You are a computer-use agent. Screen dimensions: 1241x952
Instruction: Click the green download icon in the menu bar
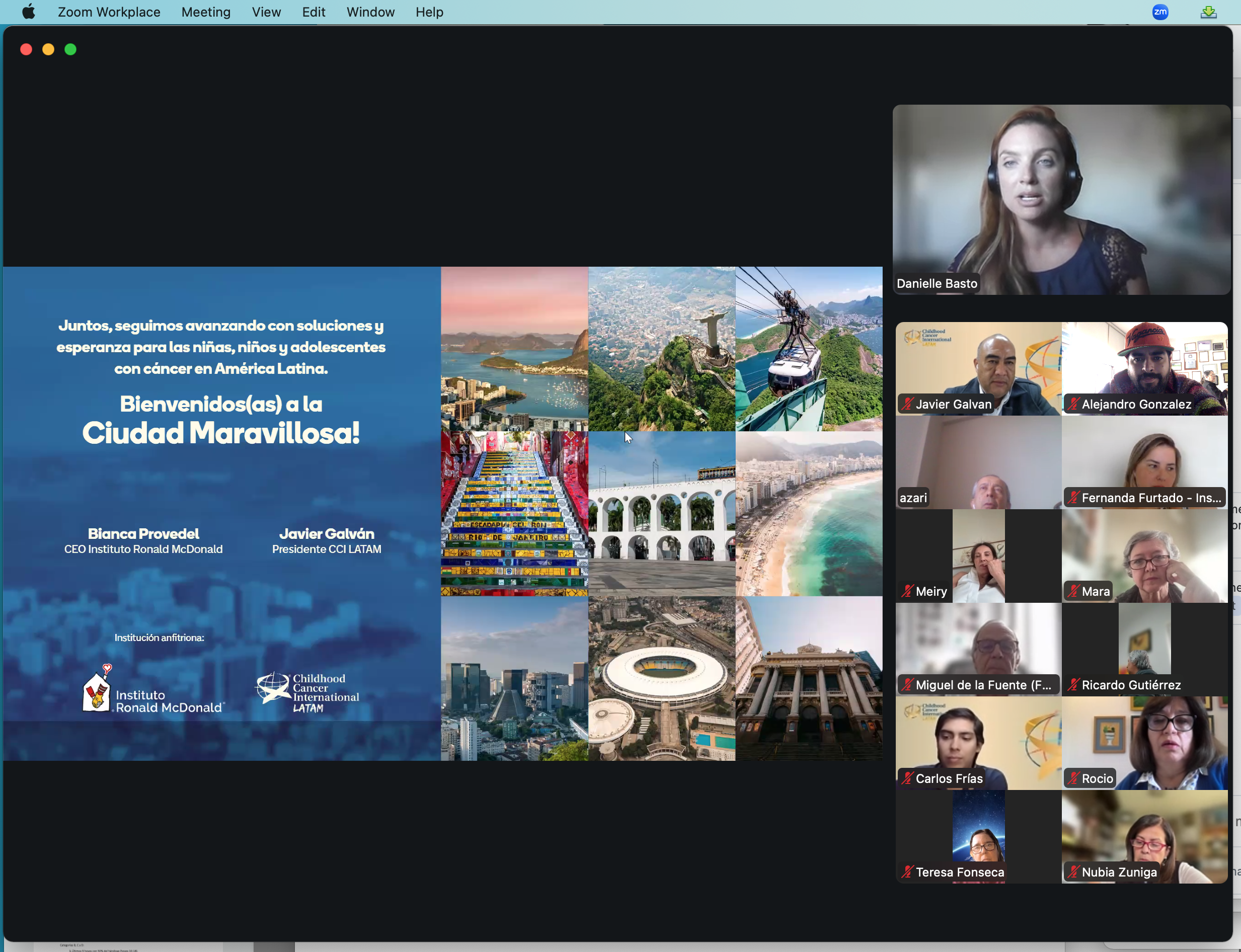1209,12
